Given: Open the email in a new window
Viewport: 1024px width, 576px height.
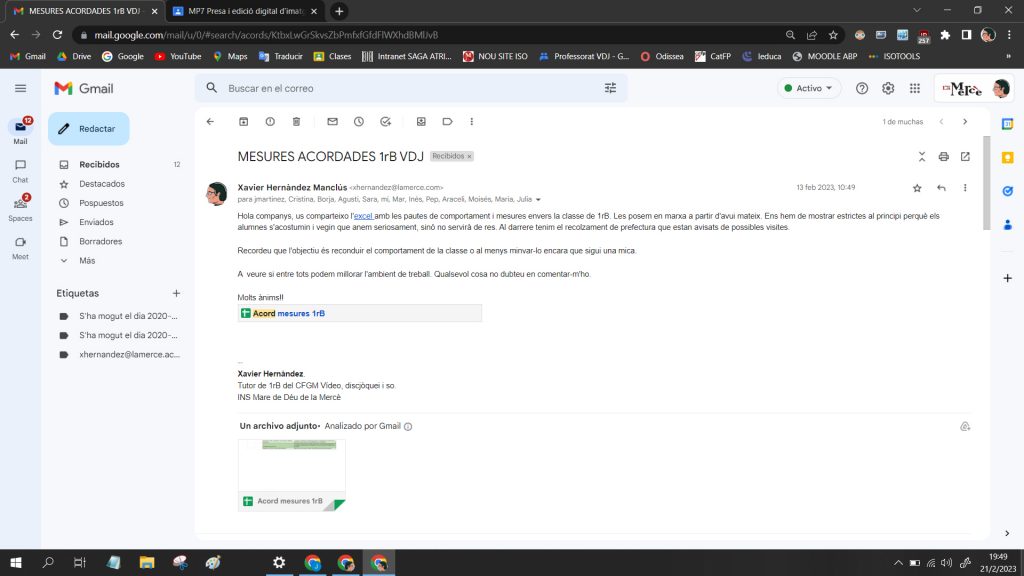Looking at the screenshot, I should tap(965, 157).
